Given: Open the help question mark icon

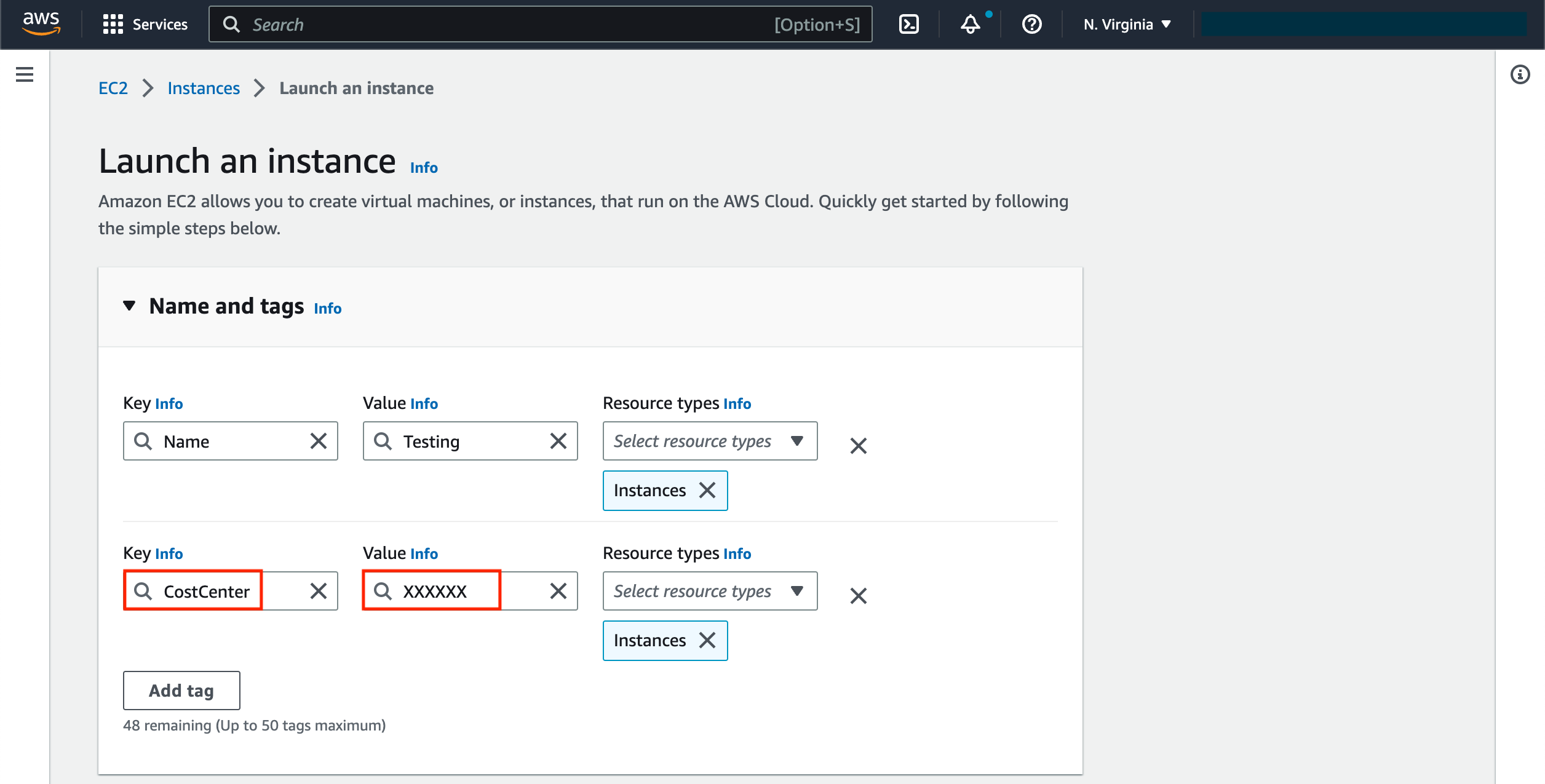Looking at the screenshot, I should point(1031,25).
